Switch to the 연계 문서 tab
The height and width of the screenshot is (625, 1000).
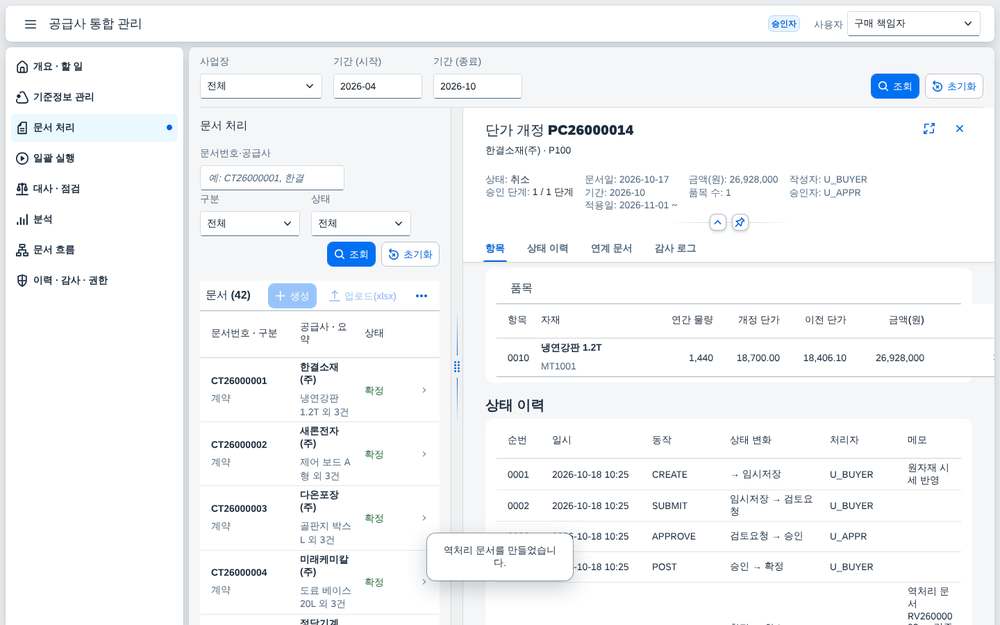(x=611, y=249)
